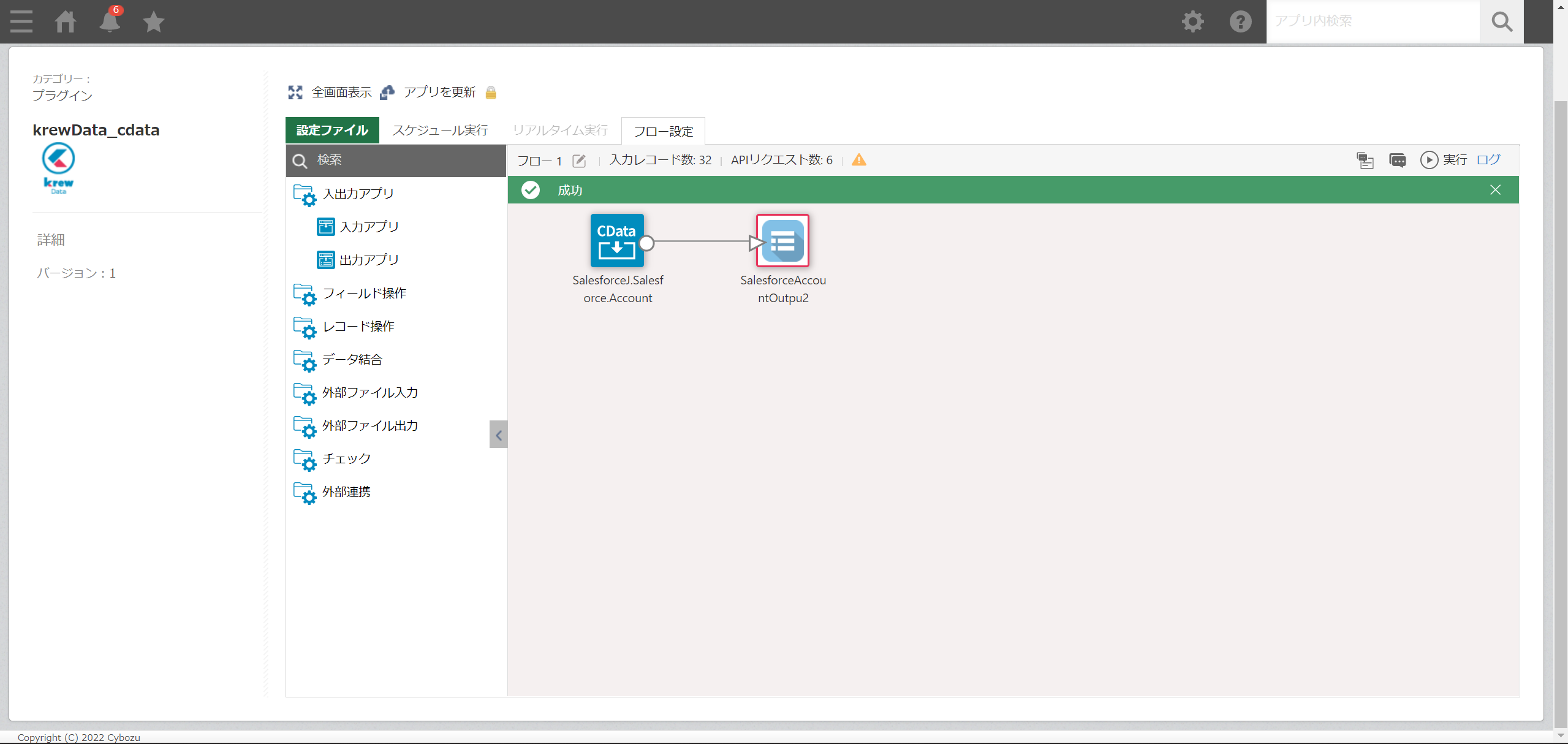Collapse the command panel with chevron handle

[x=498, y=435]
